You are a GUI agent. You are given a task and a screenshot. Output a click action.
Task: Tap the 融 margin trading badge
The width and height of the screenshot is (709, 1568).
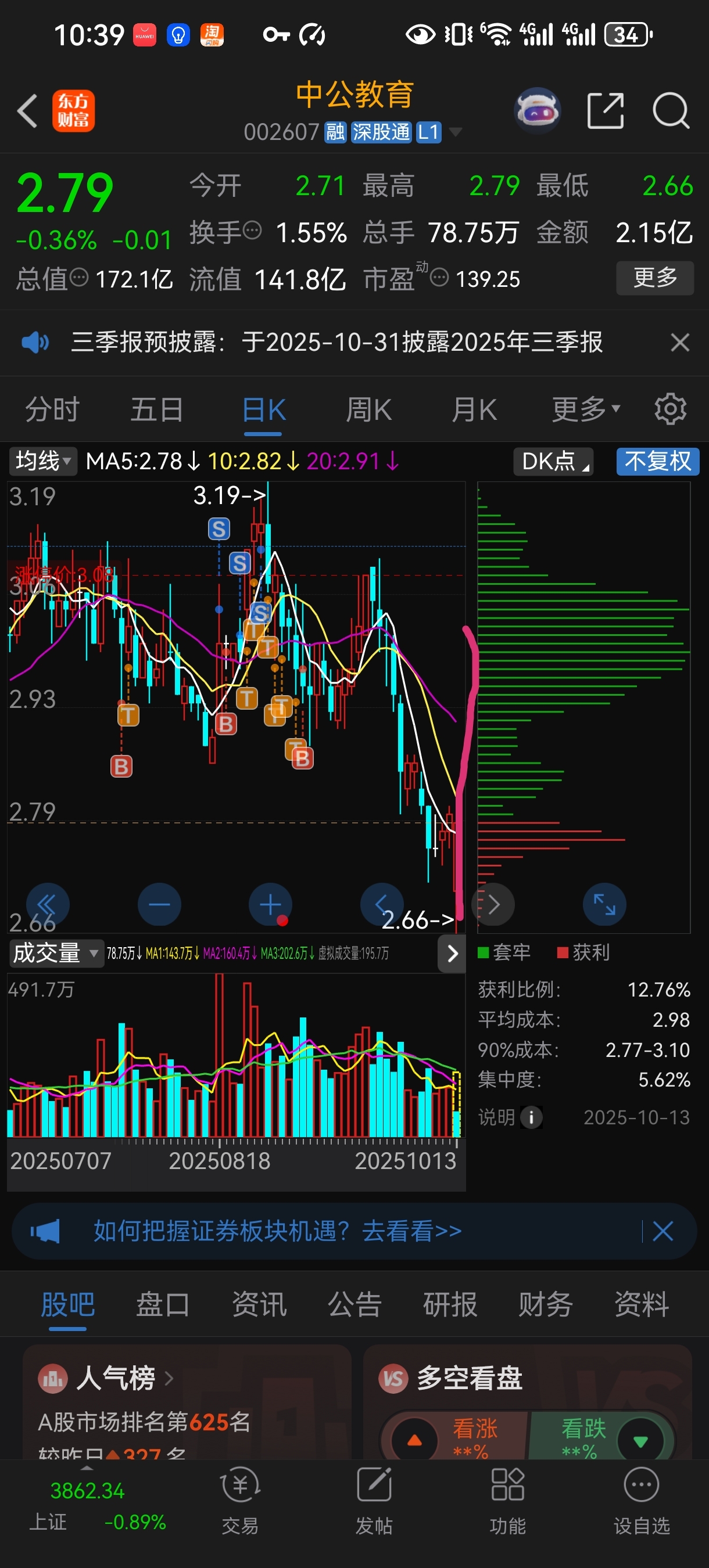coord(335,131)
